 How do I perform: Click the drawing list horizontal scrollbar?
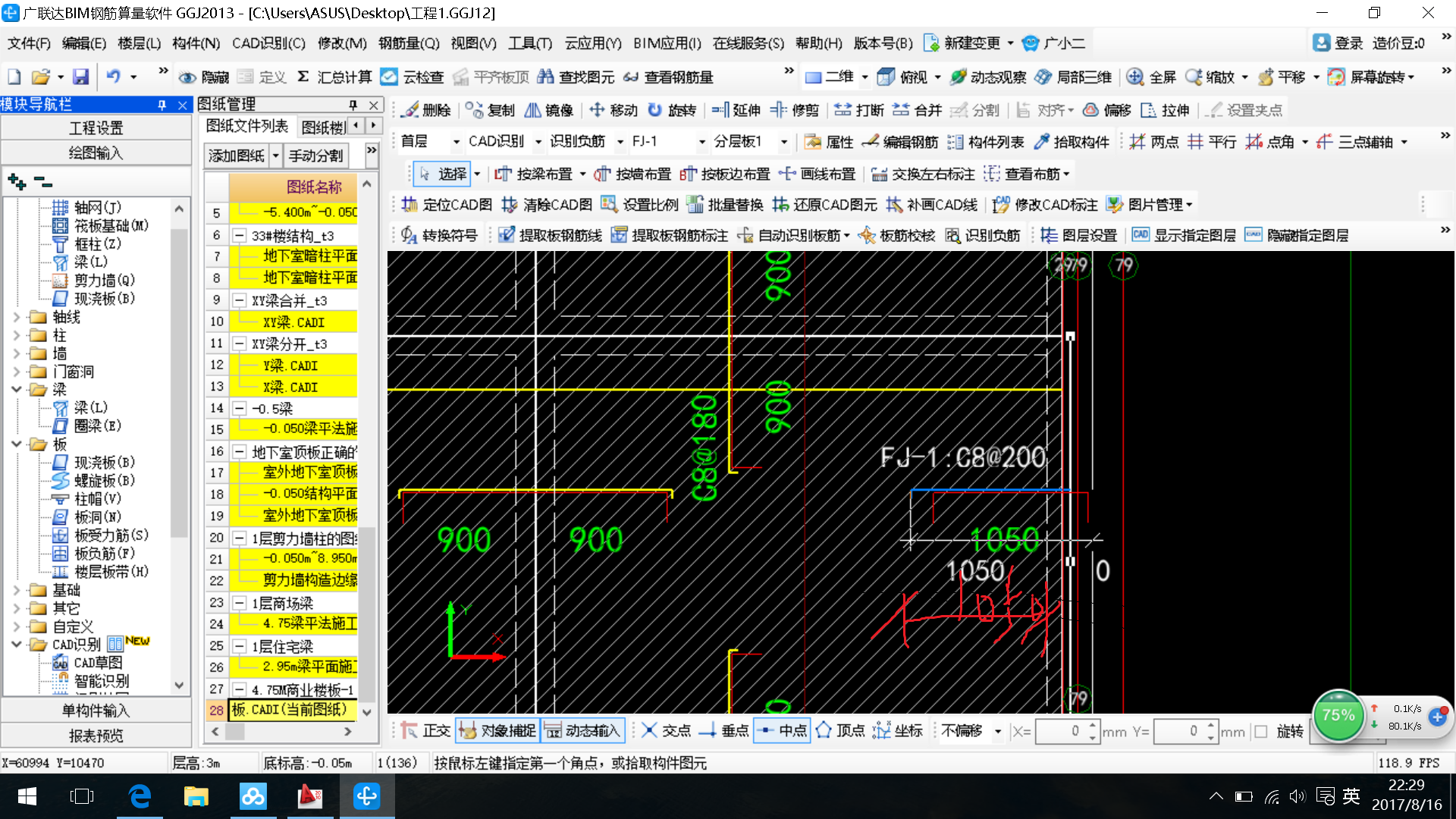(x=281, y=732)
